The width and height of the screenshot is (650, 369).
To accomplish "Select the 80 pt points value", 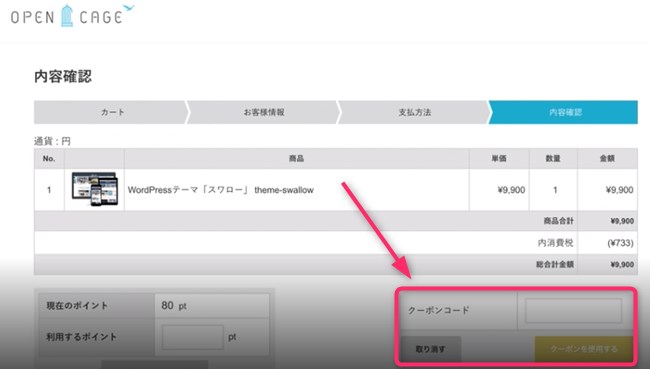I will [174, 306].
